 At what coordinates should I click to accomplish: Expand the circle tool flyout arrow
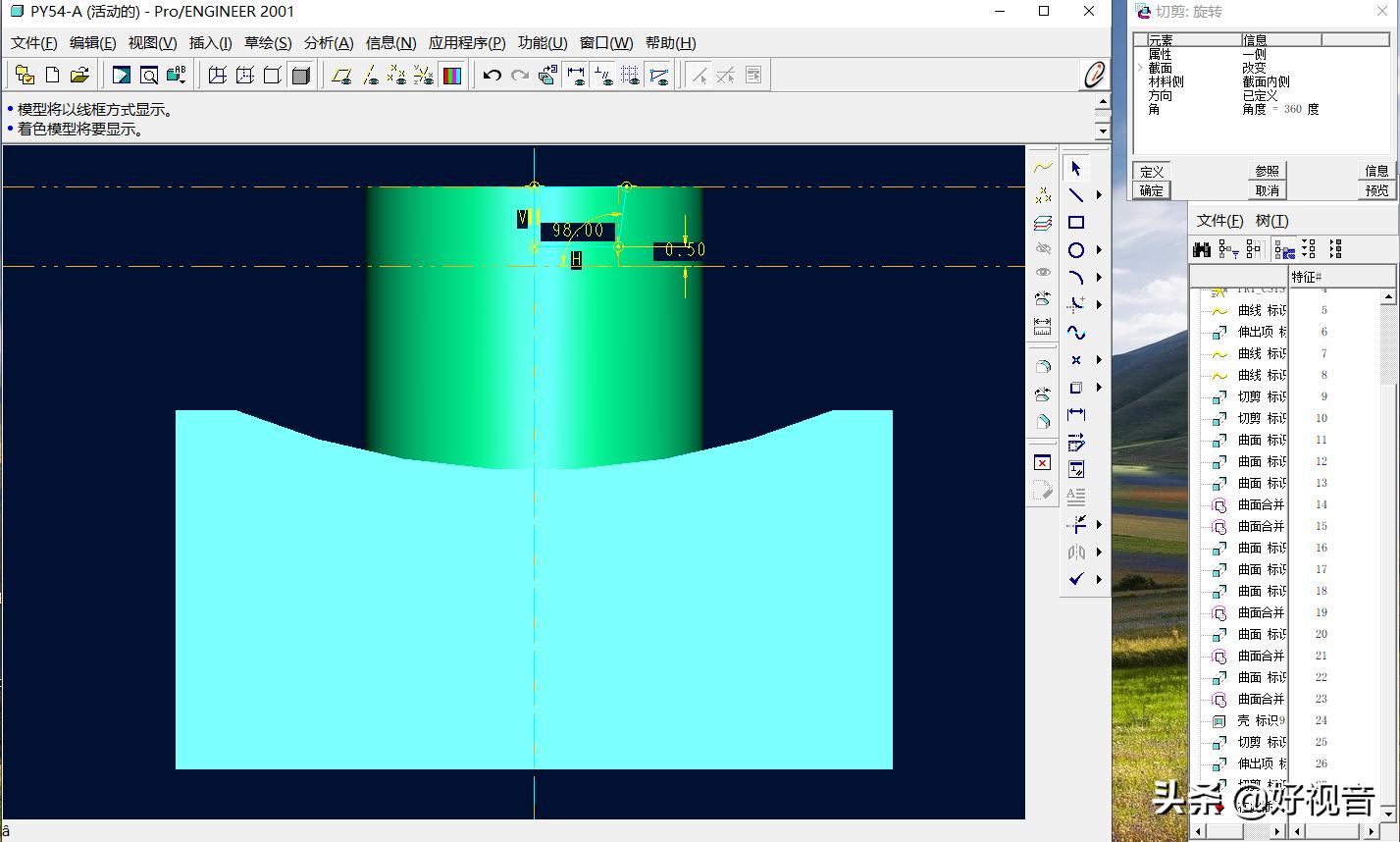[x=1099, y=250]
